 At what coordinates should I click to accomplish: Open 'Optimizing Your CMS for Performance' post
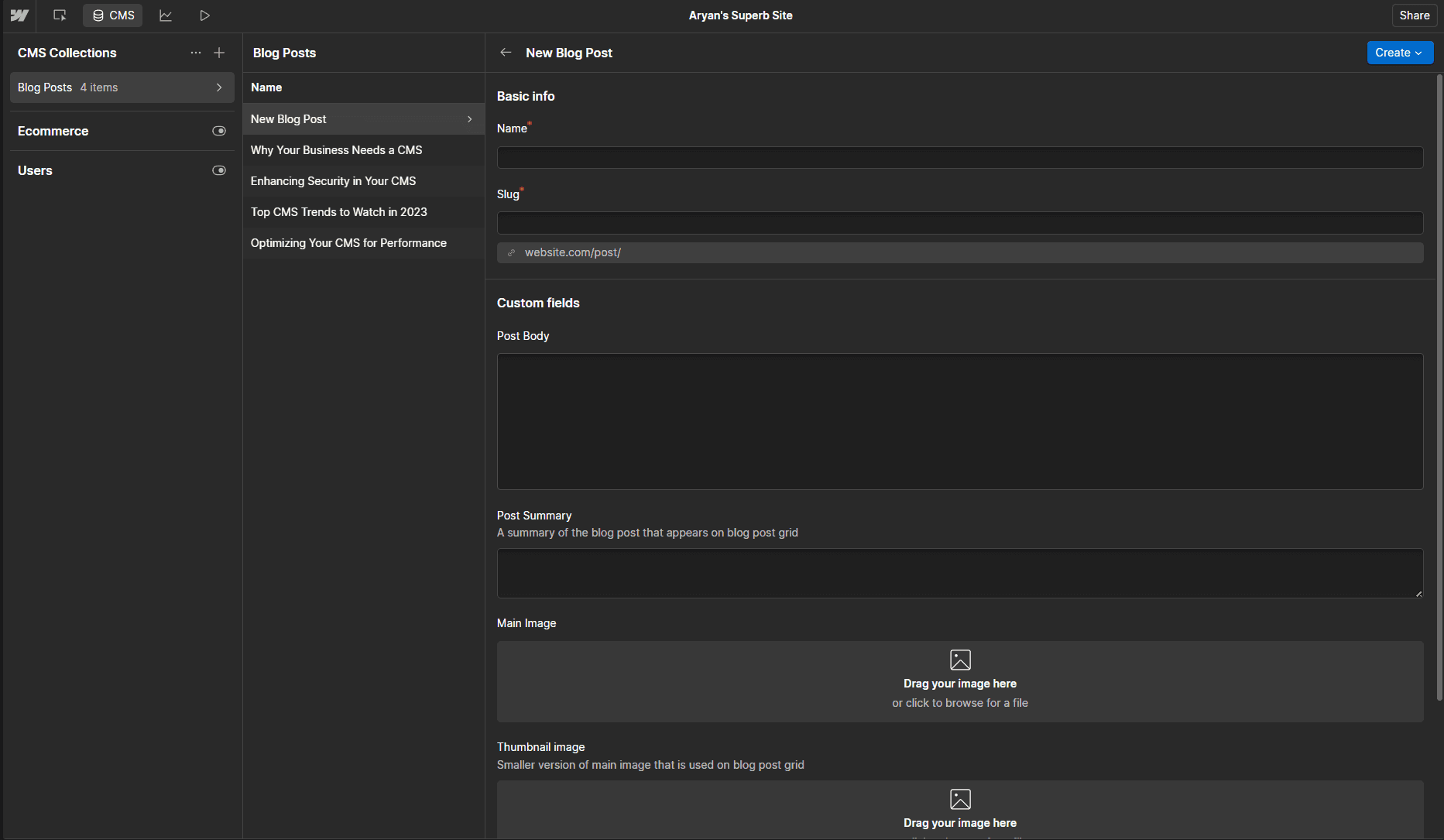tap(363, 243)
